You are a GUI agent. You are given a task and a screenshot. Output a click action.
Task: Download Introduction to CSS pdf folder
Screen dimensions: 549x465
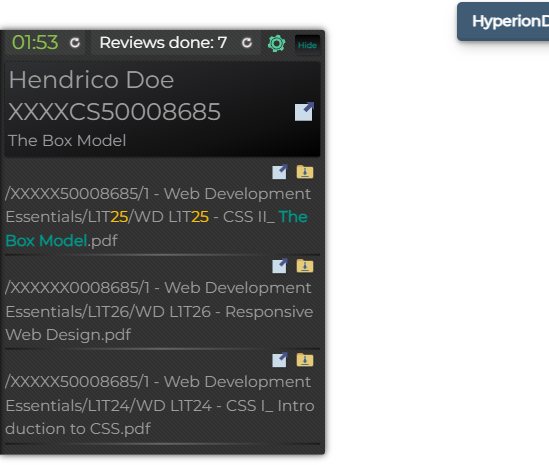(305, 360)
